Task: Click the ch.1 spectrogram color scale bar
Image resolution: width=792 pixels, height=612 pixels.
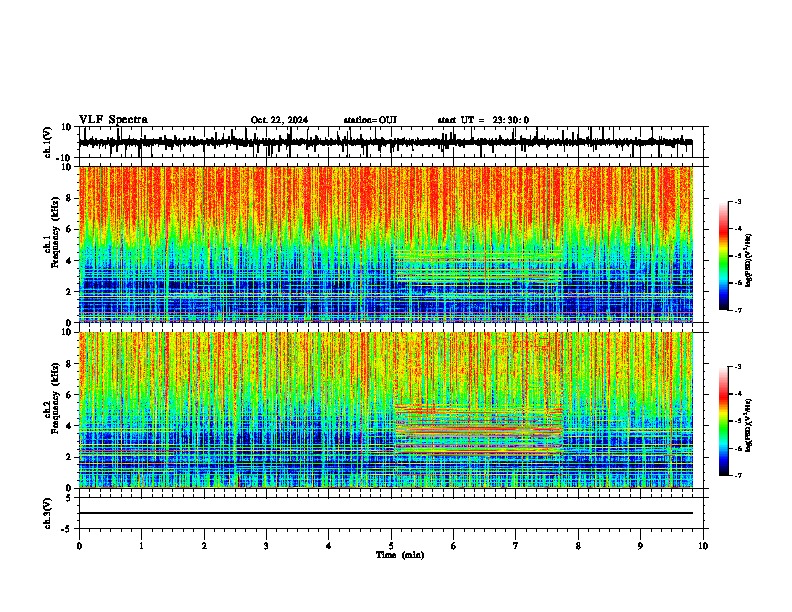Action: click(x=724, y=256)
